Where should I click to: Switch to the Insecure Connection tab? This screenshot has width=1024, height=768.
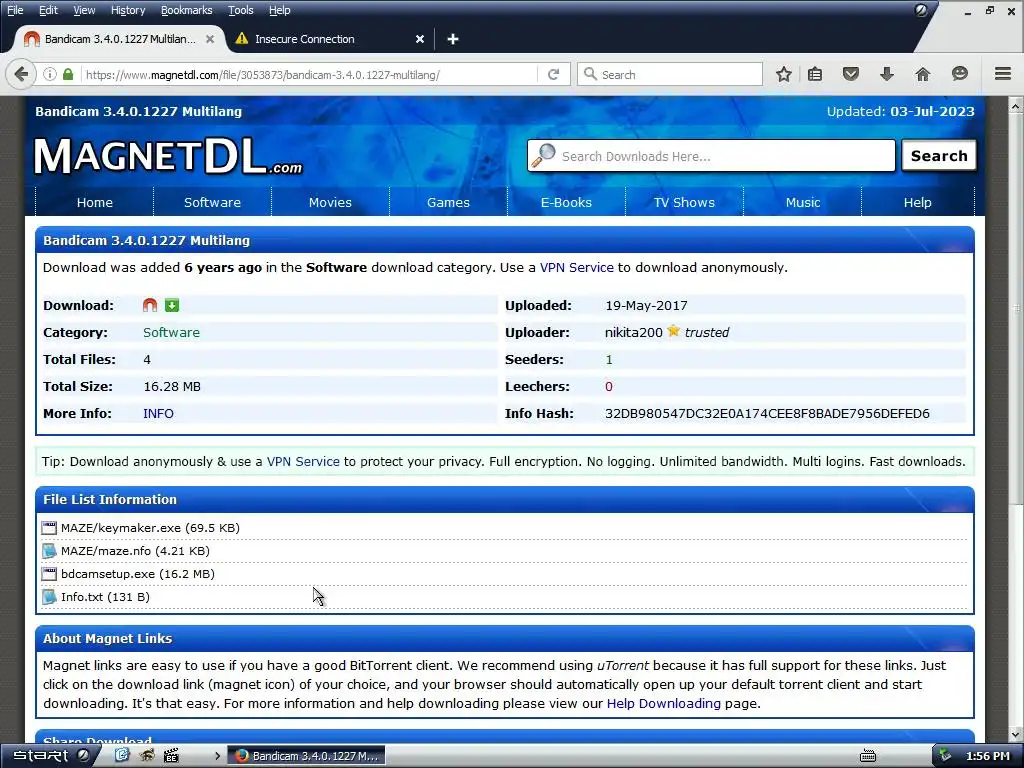(330, 39)
